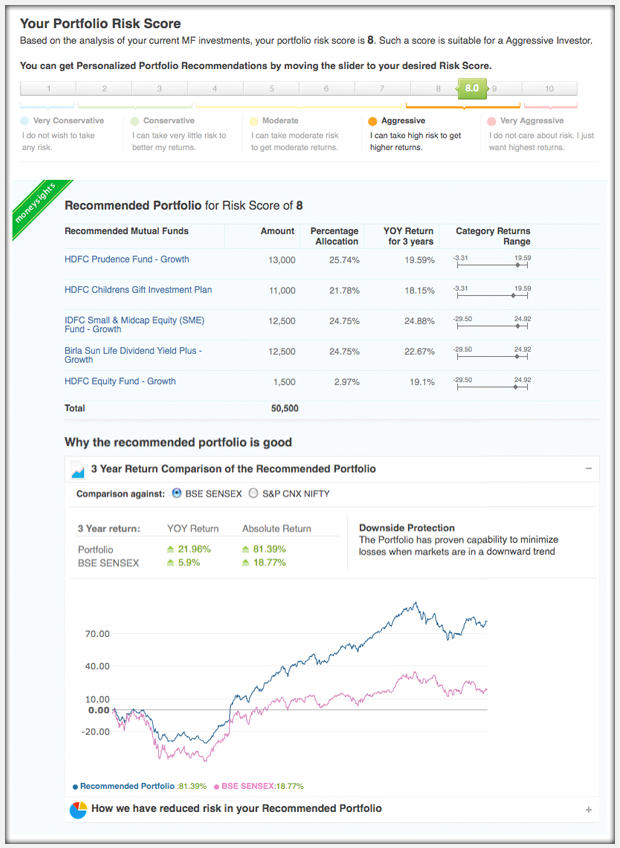
Task: Set risk slider to score 1
Action: pyautogui.click(x=48, y=88)
